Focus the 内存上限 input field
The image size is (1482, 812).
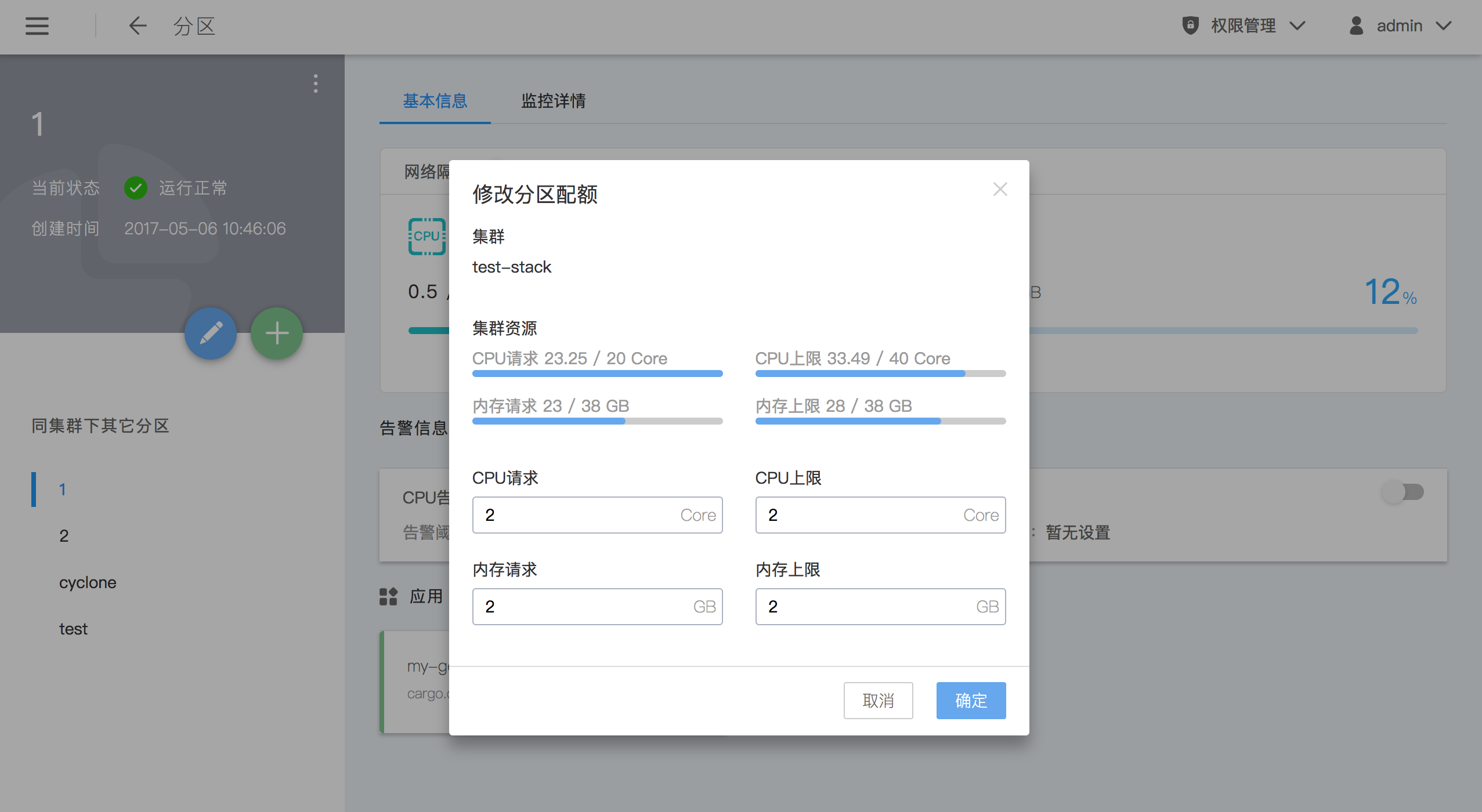(865, 607)
